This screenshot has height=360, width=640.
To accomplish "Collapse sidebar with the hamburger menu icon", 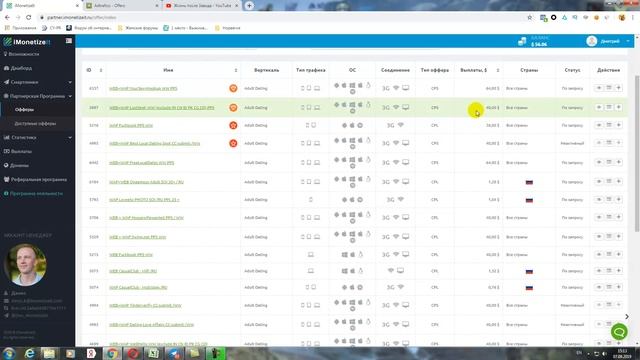I will (69, 41).
